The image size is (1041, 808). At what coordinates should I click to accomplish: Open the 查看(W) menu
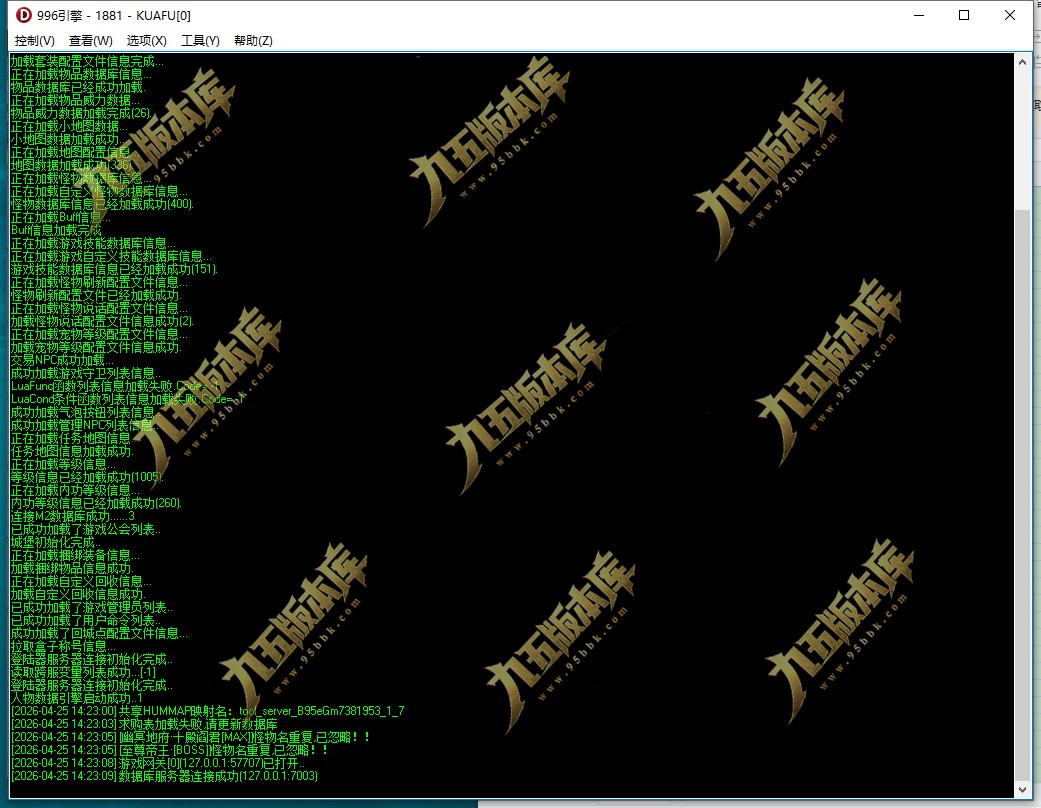91,40
